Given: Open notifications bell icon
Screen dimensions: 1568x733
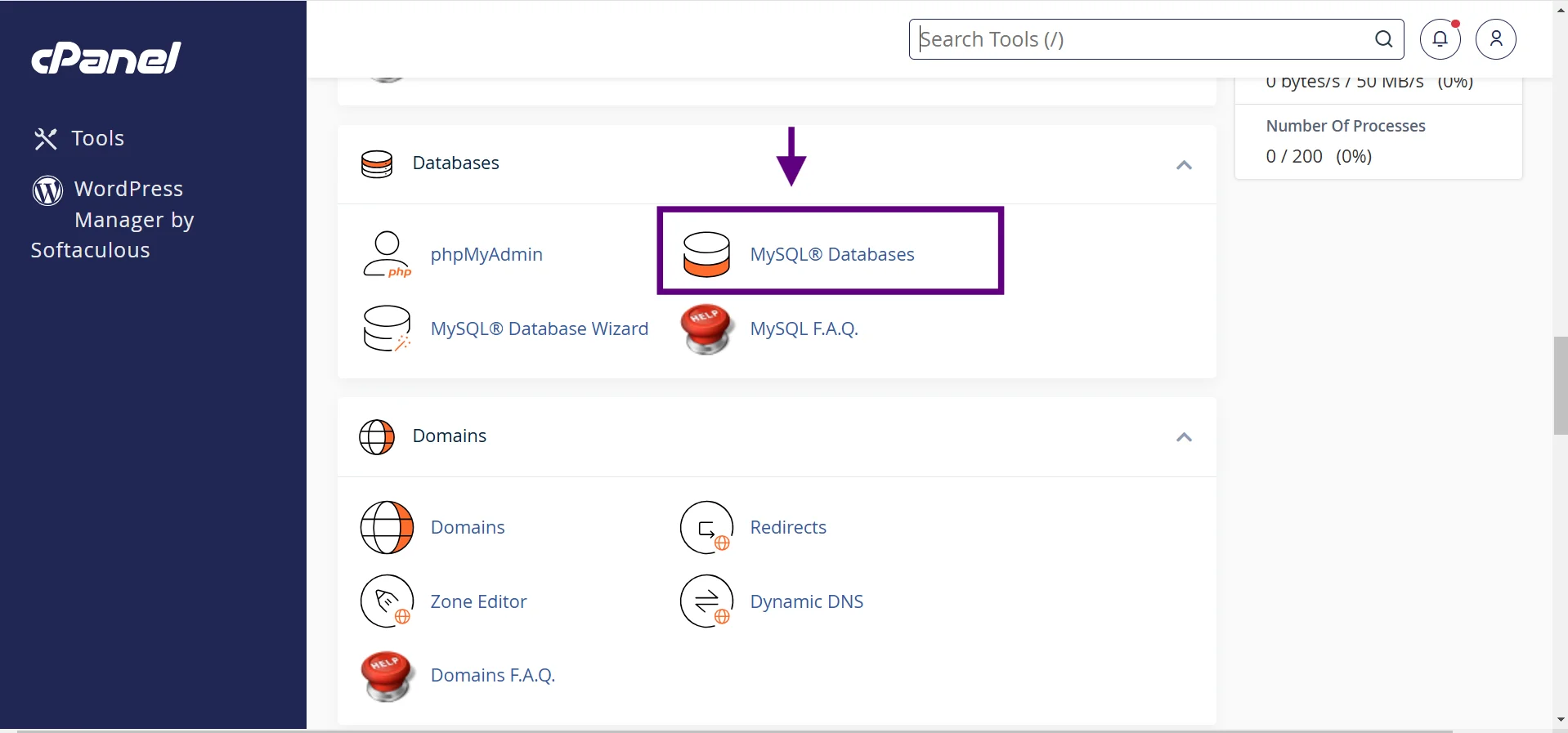Looking at the screenshot, I should (x=1440, y=39).
